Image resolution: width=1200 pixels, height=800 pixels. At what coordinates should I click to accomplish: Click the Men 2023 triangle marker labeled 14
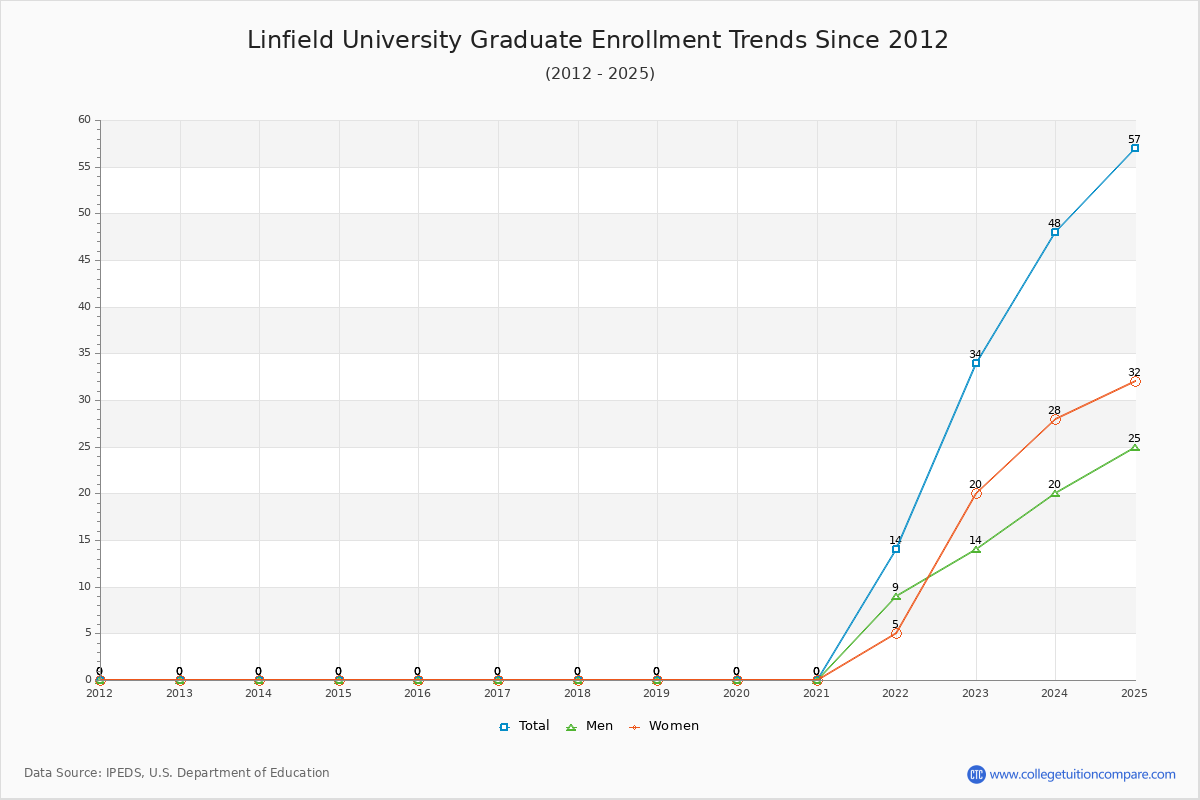[x=976, y=549]
